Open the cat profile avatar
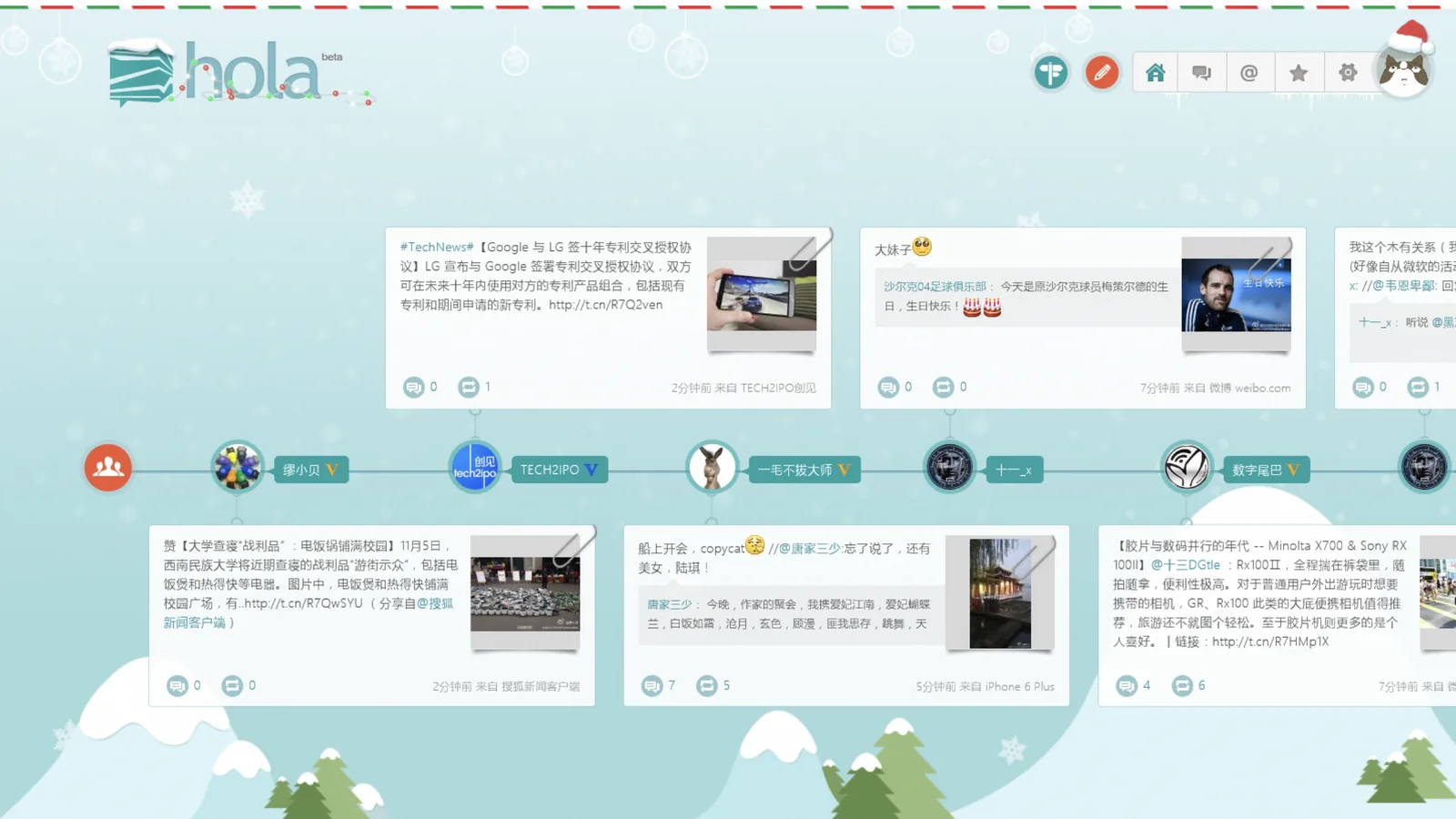The height and width of the screenshot is (819, 1456). (1404, 71)
